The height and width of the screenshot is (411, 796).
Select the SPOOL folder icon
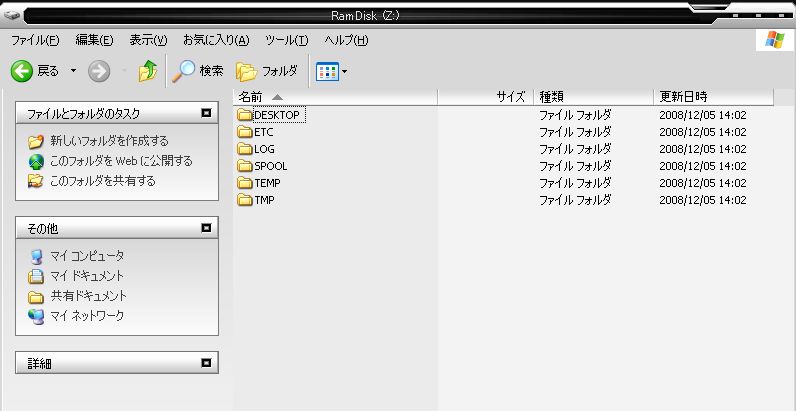[x=245, y=166]
